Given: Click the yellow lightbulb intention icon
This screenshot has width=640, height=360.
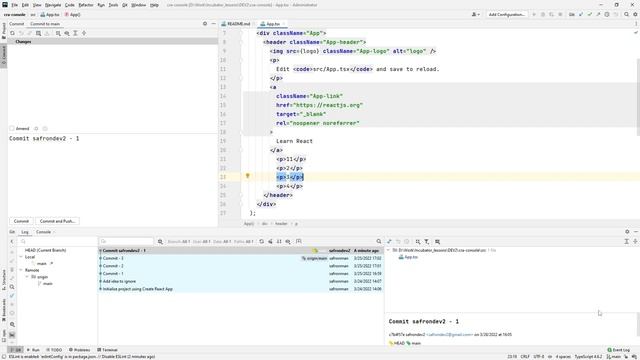Looking at the screenshot, I should pos(247,176).
